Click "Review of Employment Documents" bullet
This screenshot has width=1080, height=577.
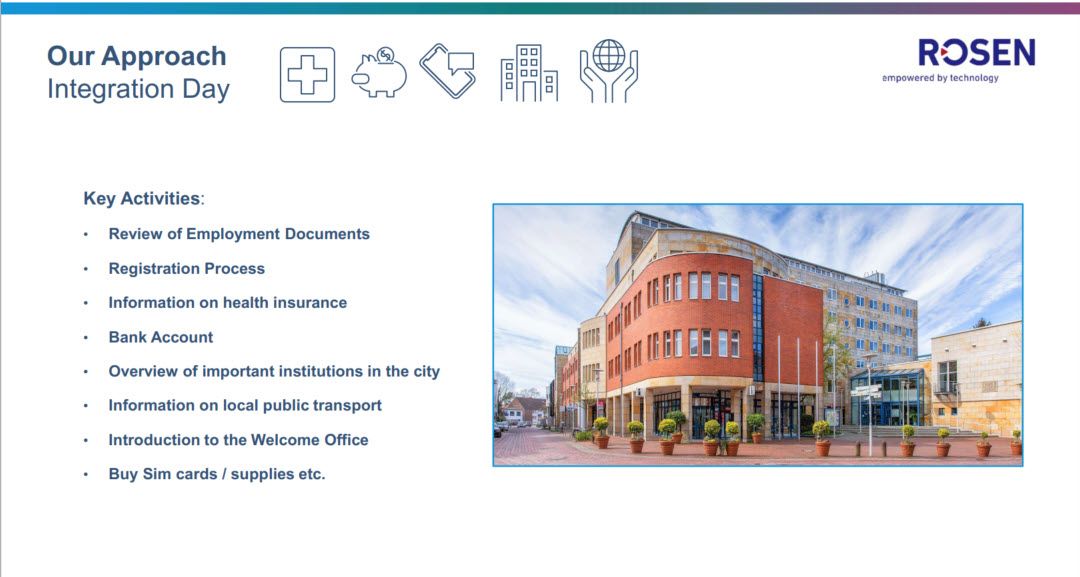(239, 233)
